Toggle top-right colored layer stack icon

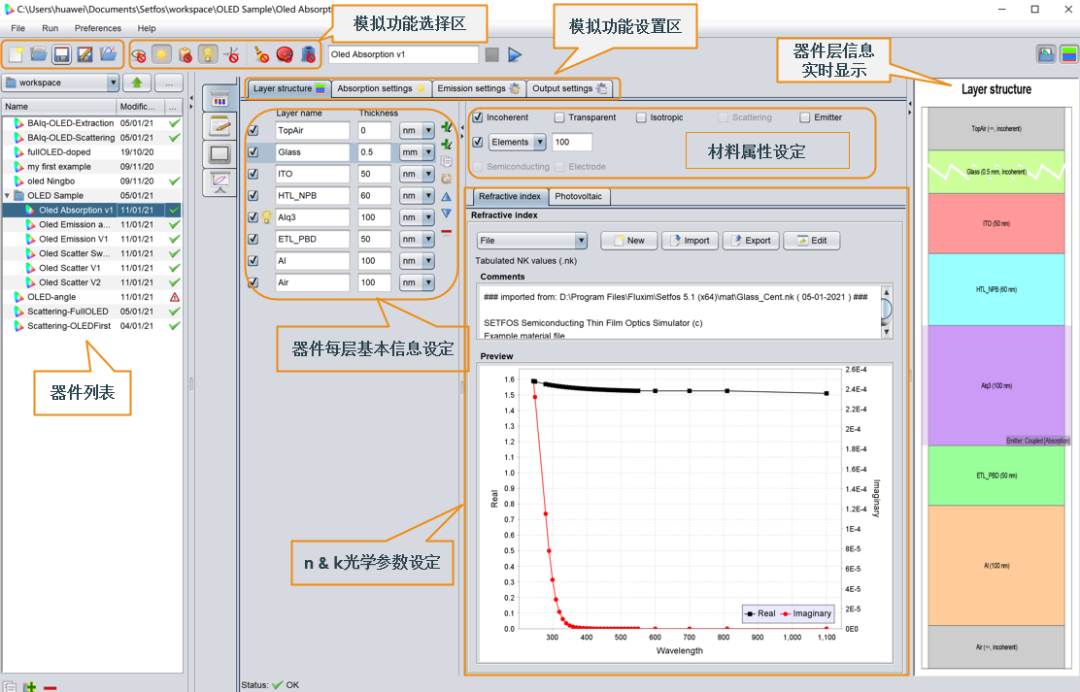(x=1069, y=54)
